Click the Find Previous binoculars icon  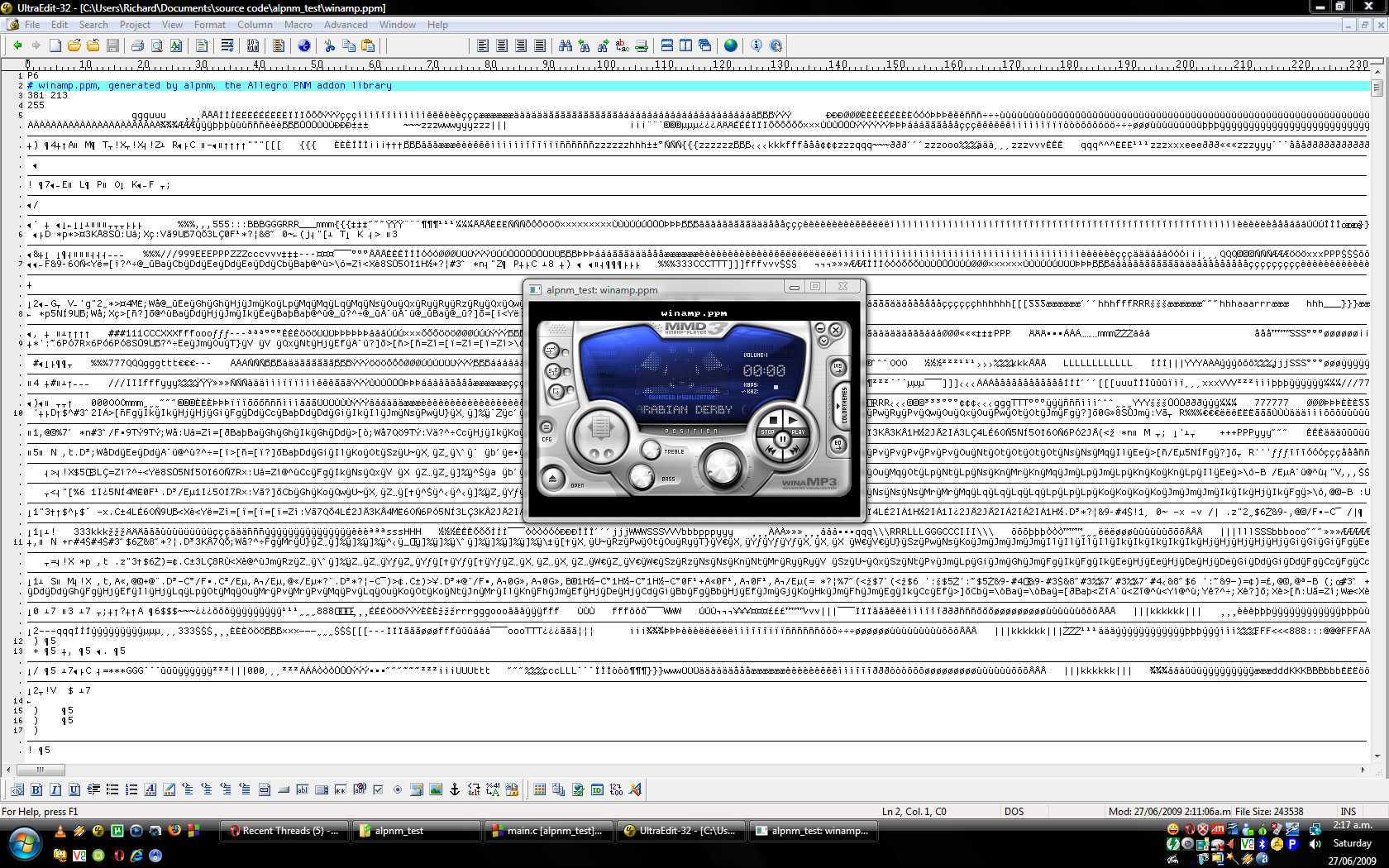585,45
